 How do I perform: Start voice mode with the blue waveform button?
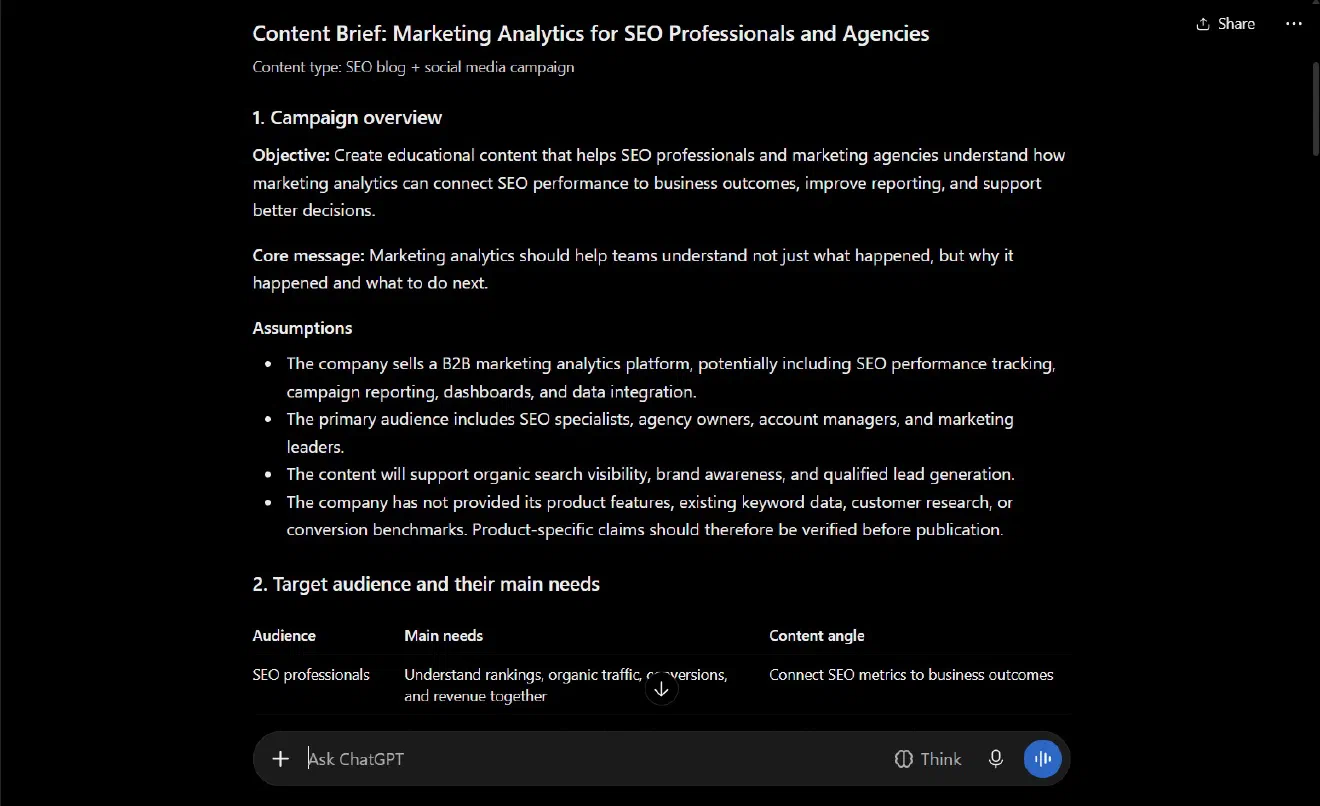pos(1043,759)
